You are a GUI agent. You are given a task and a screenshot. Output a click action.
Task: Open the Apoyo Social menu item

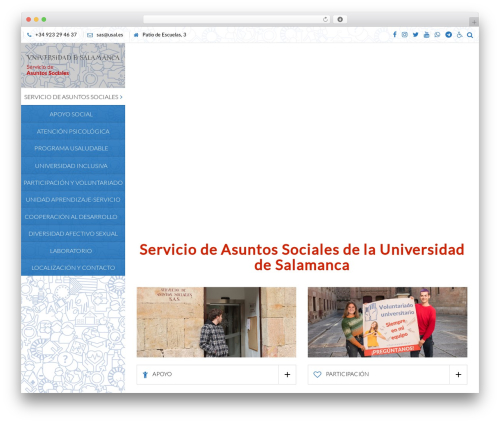pyautogui.click(x=73, y=114)
